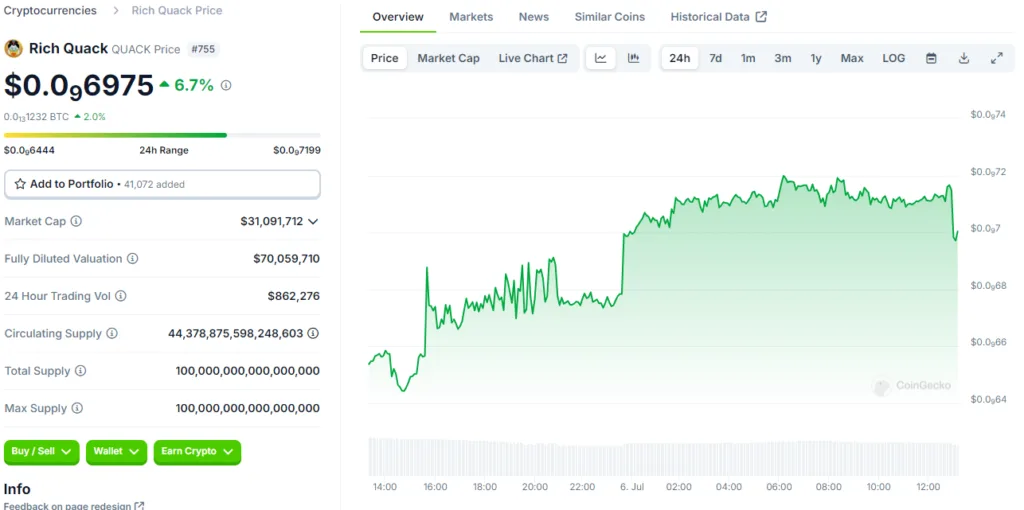Viewport: 1024px width, 510px height.
Task: Click external link icon beside Live Chart
Action: (x=562, y=58)
